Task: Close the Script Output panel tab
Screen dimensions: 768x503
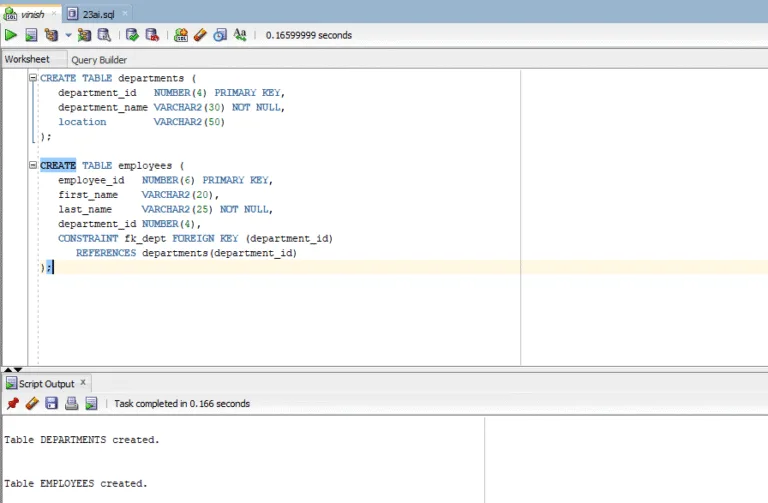Action: 83,382
